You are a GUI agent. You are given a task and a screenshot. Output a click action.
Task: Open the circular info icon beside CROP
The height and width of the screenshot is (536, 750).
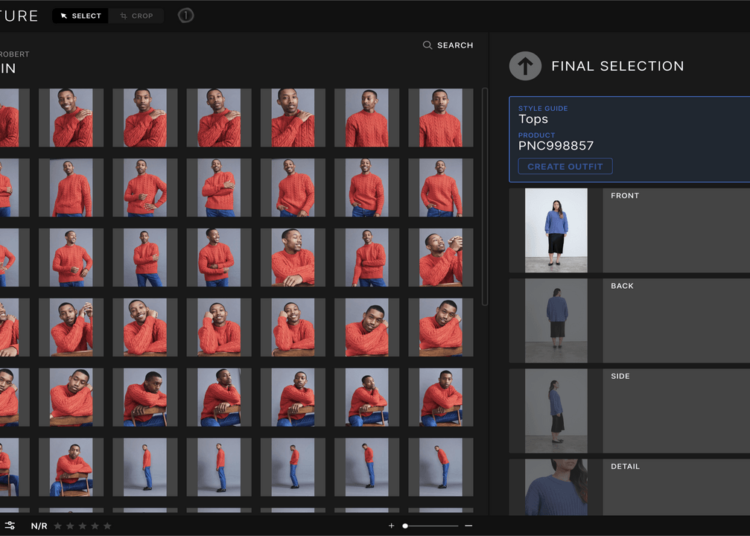[186, 16]
